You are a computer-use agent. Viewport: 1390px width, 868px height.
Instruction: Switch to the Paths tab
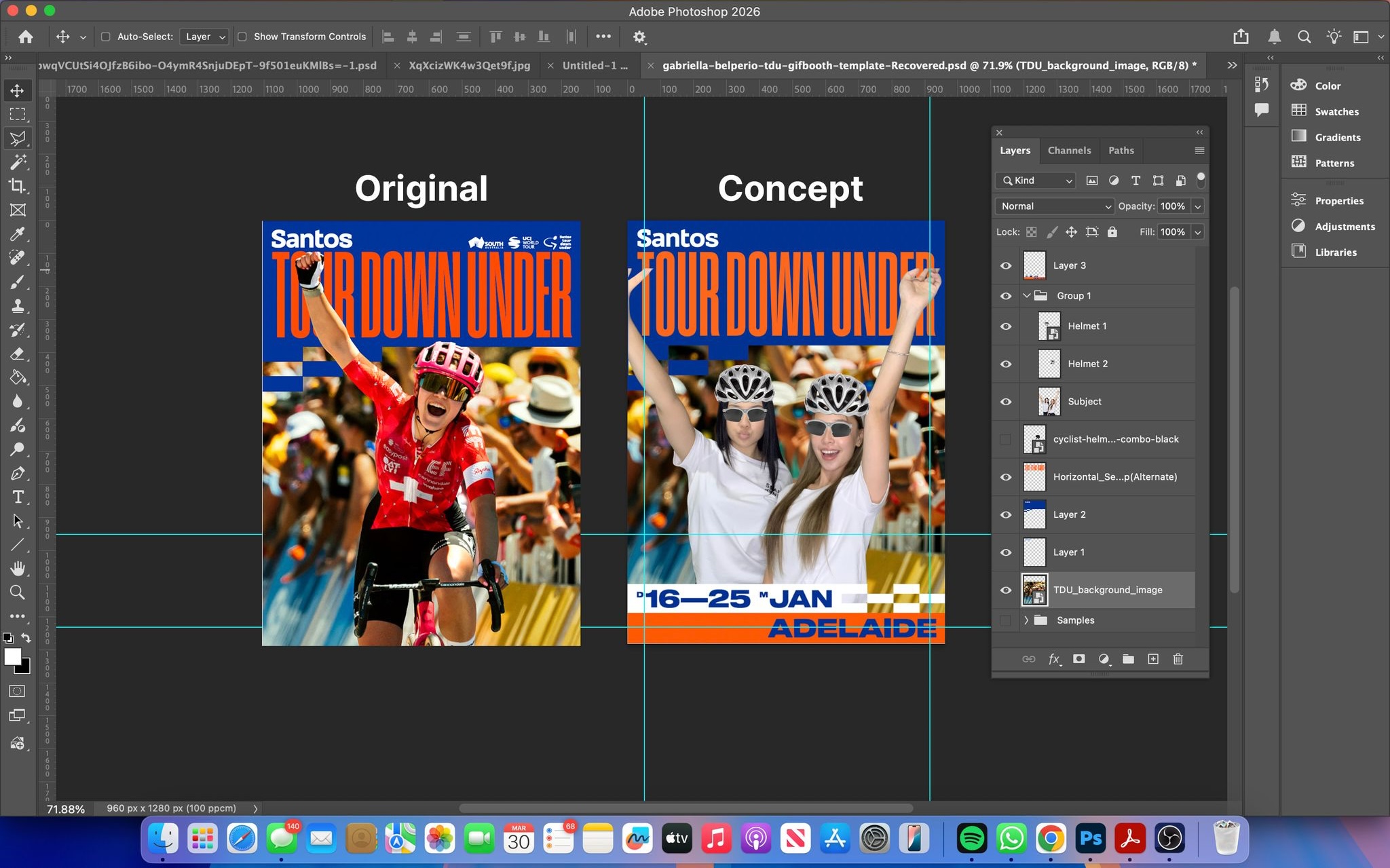(1121, 151)
